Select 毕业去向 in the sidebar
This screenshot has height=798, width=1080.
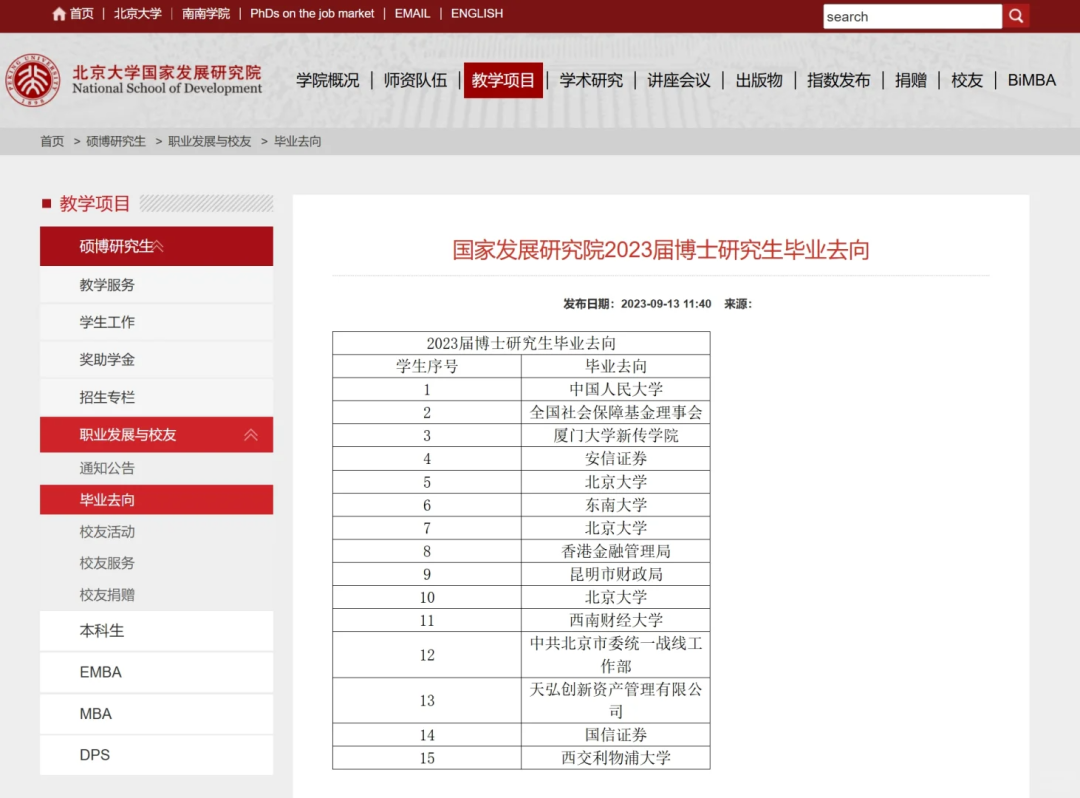(156, 500)
